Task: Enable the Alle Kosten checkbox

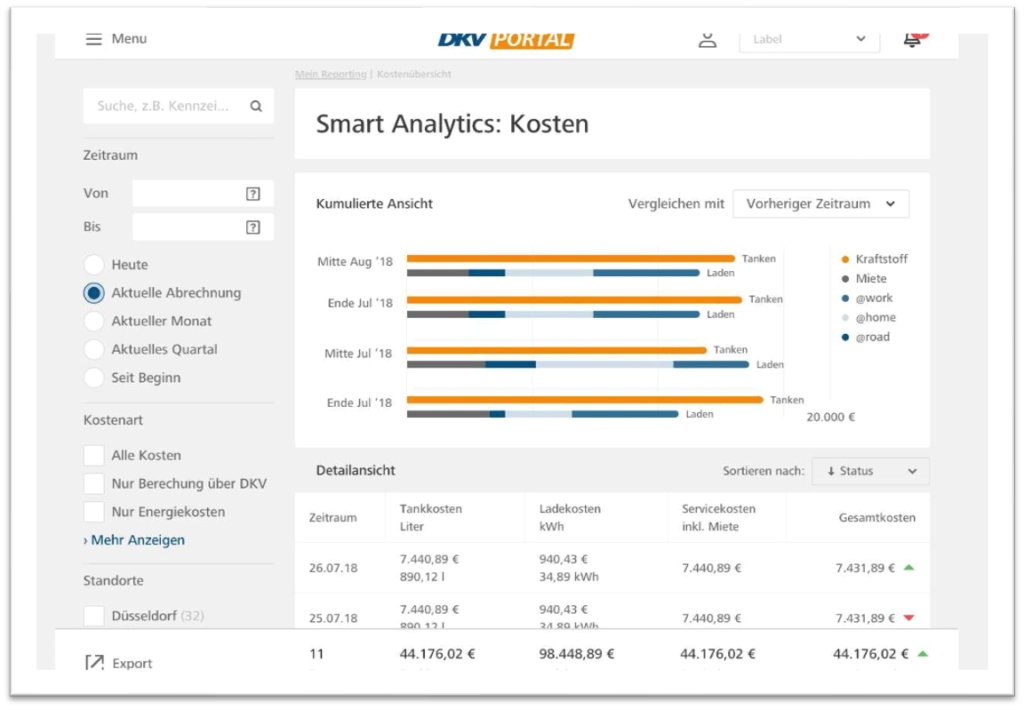Action: coord(93,456)
